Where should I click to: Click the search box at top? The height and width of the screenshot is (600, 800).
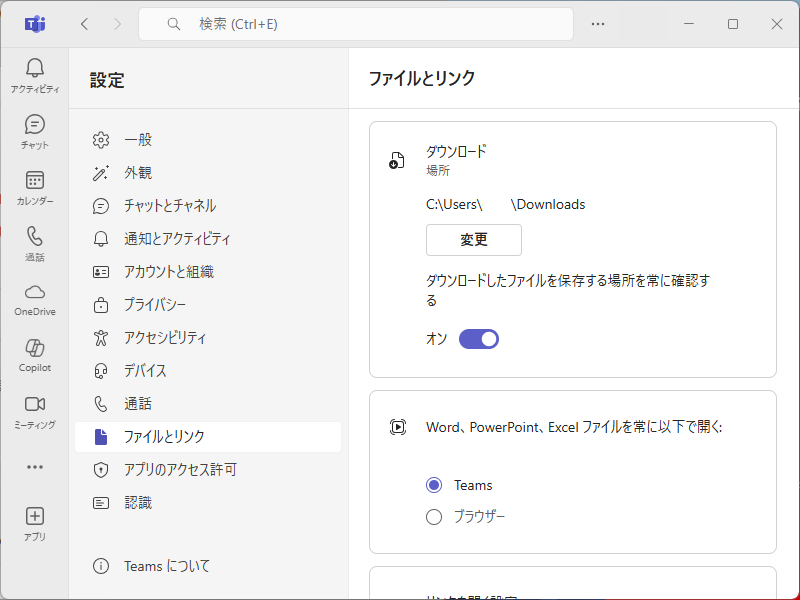pyautogui.click(x=356, y=24)
